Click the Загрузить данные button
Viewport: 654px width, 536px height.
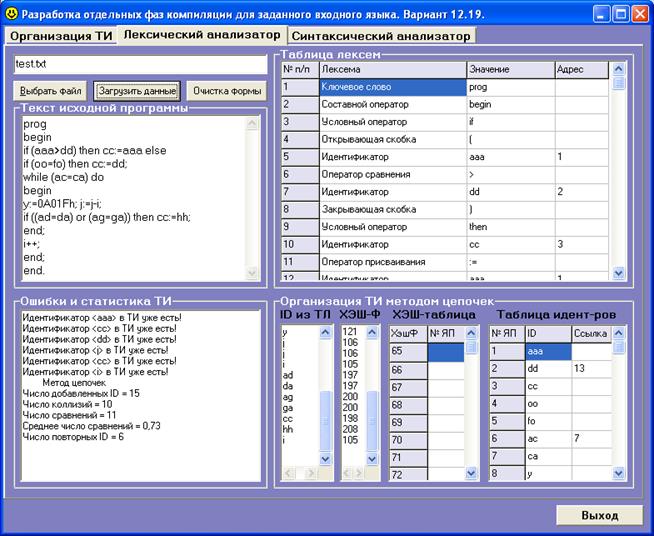pos(137,91)
